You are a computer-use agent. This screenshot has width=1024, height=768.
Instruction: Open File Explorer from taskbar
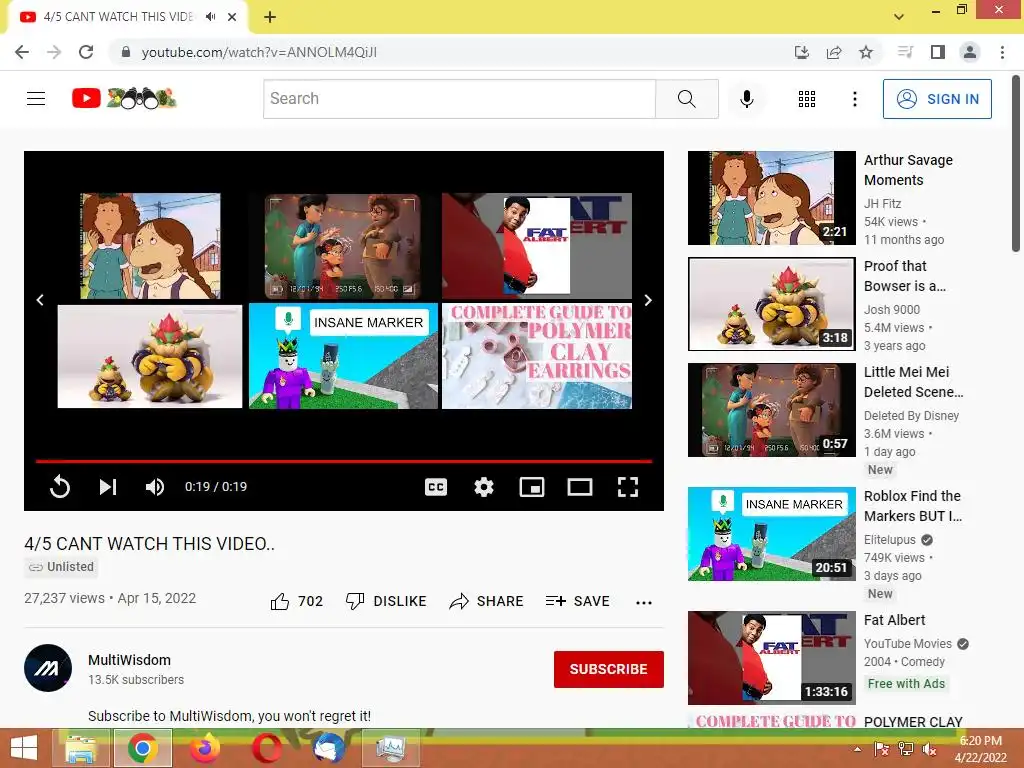pyautogui.click(x=81, y=748)
